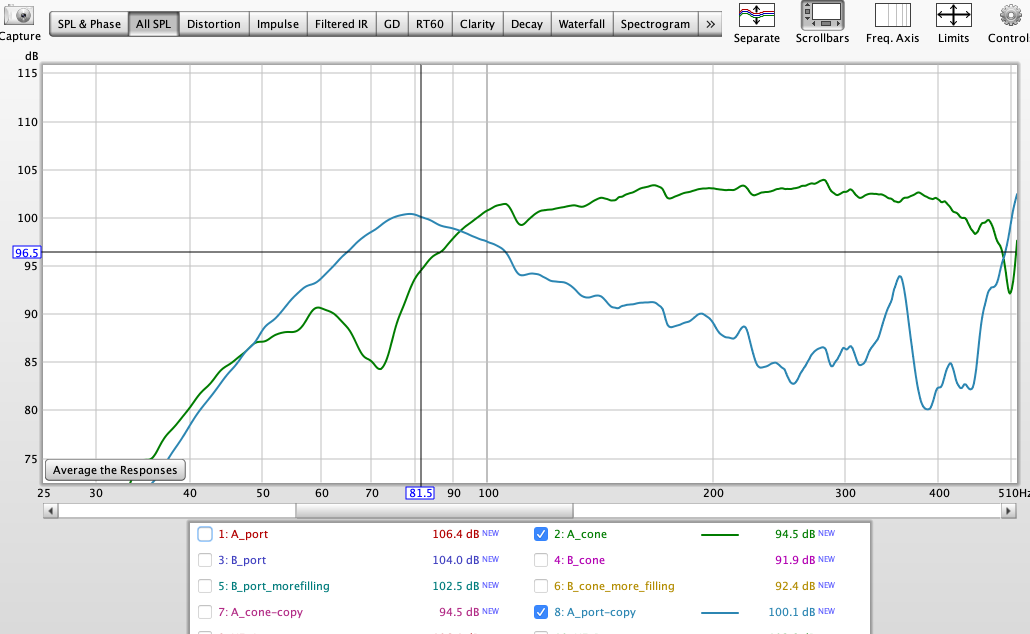Click the horizontal scrollbar left arrow
Screen dimensions: 1030x634
coord(51,510)
